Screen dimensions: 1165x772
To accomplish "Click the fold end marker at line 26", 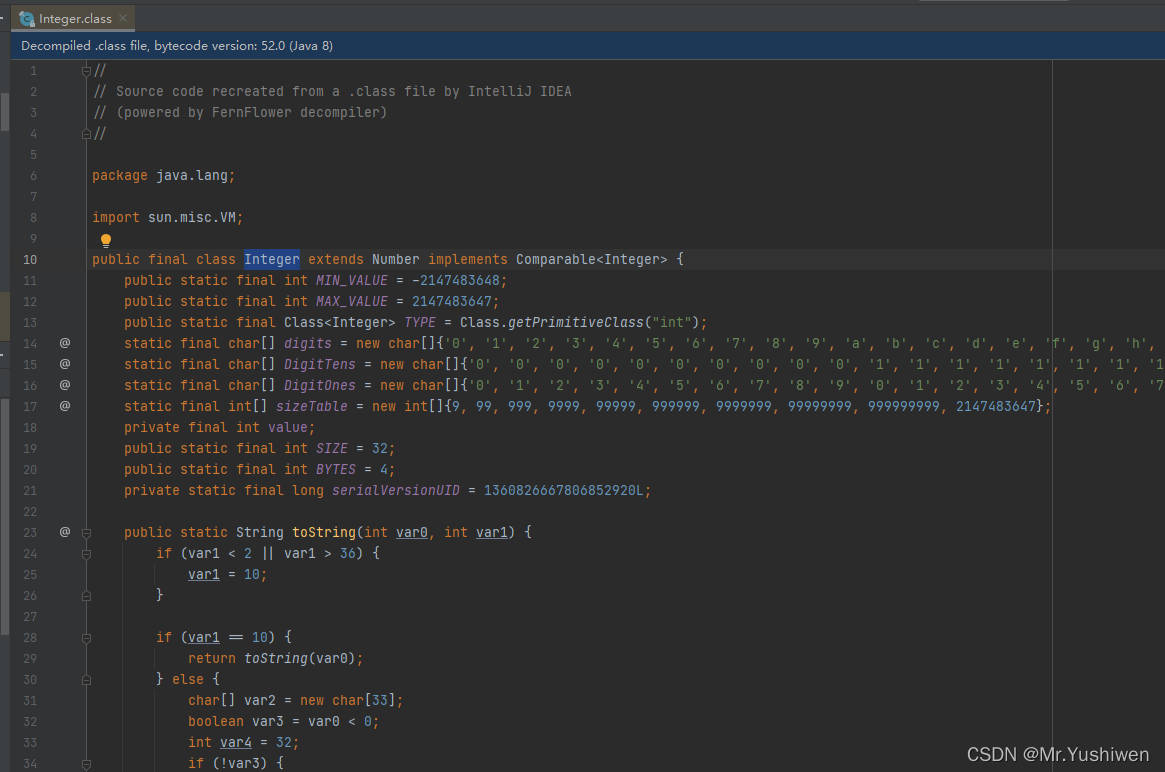I will coord(86,596).
